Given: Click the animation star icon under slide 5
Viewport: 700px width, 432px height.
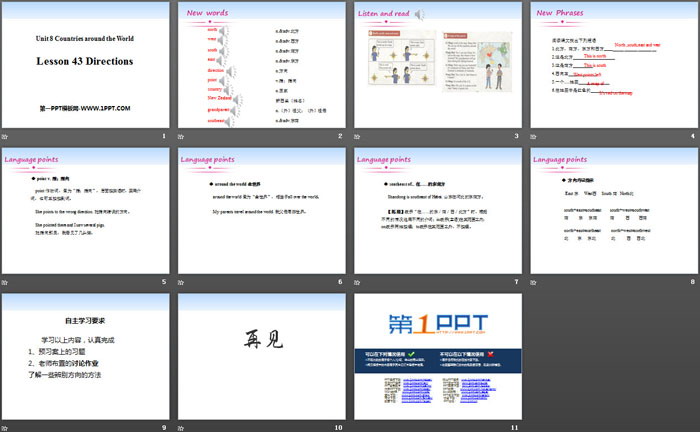Looking at the screenshot, I should [x=5, y=282].
